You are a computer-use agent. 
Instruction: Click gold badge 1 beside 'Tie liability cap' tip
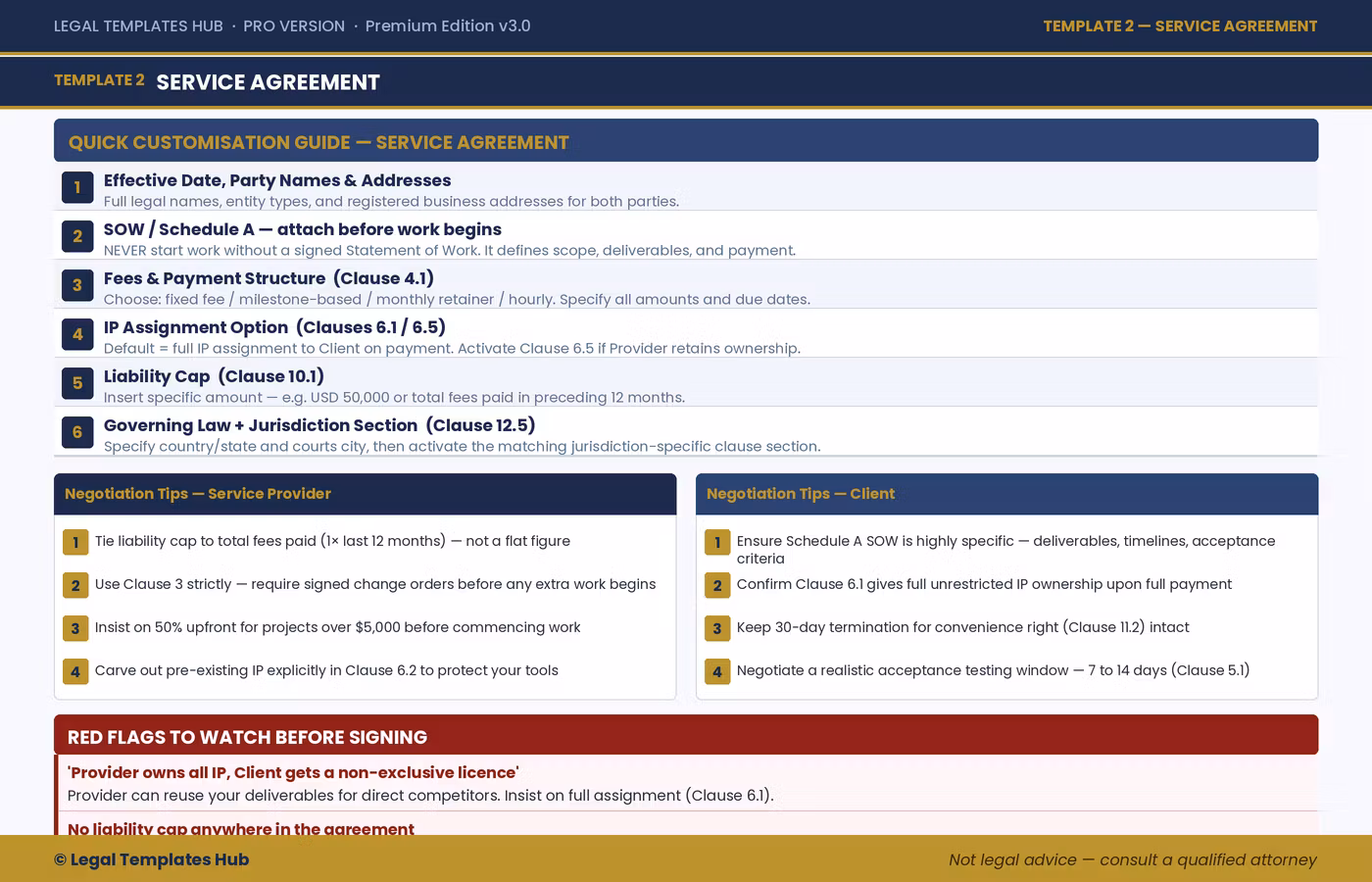tap(75, 542)
